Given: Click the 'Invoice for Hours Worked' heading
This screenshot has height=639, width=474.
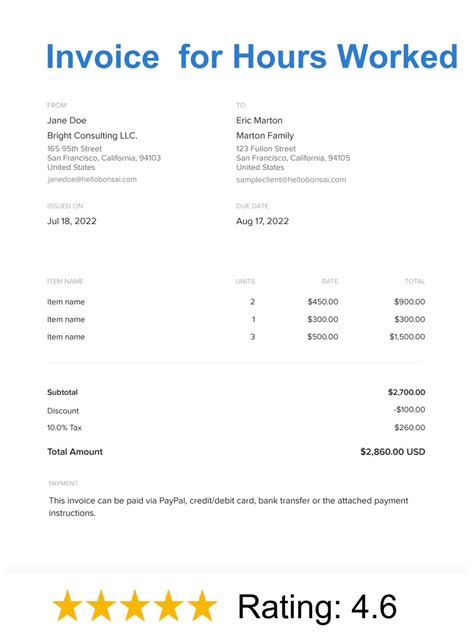Looking at the screenshot, I should coord(252,56).
